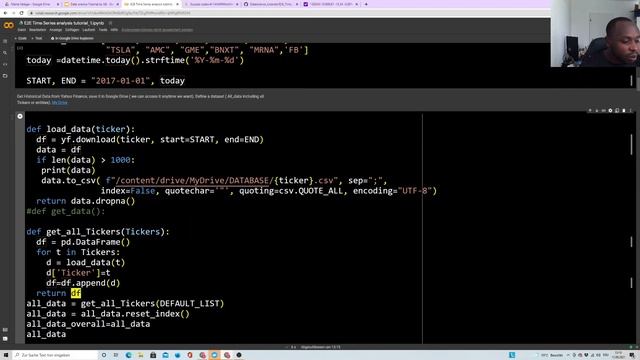Click In Google Drive kopieren button
The width and height of the screenshot is (640, 360).
tap(72, 38)
